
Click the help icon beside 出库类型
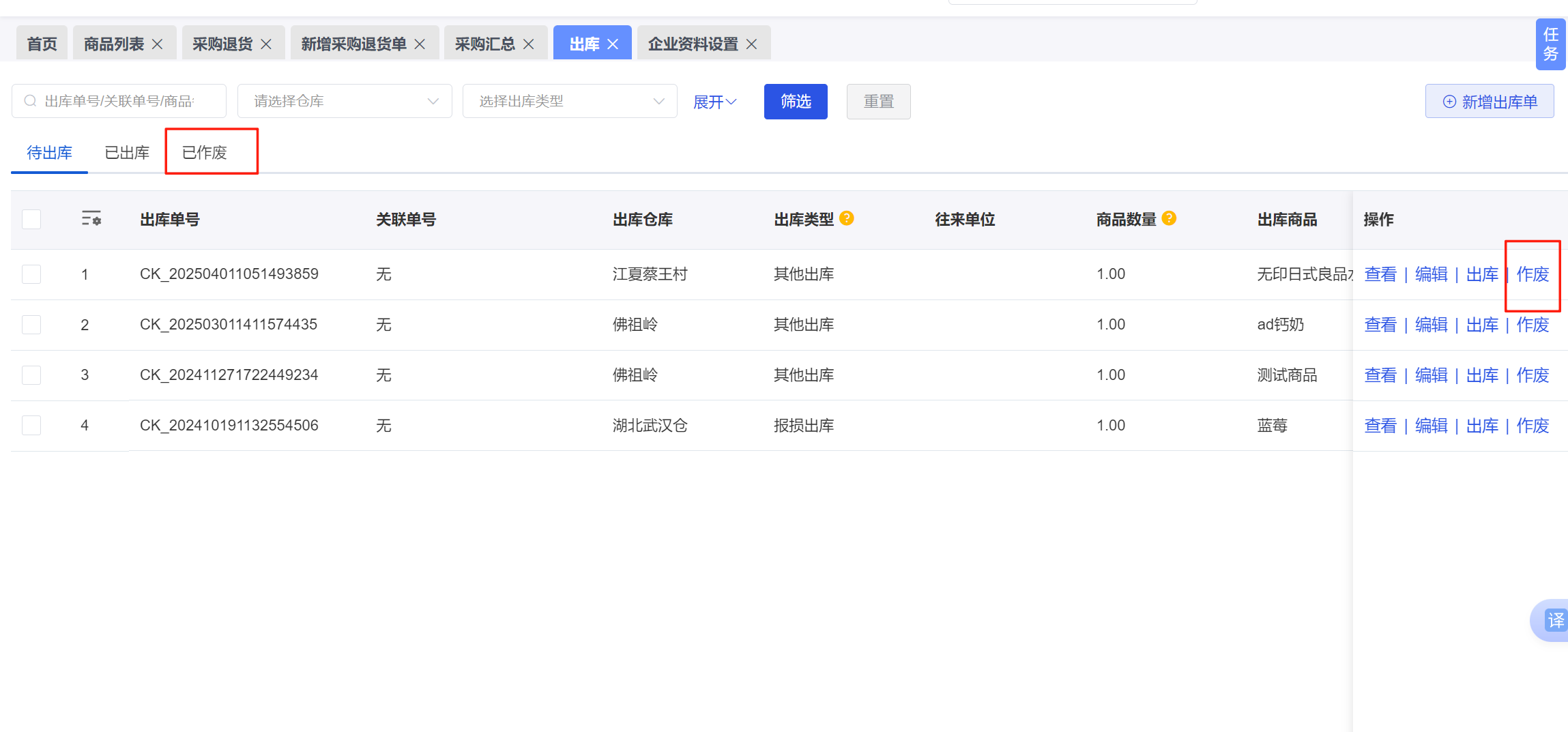pyautogui.click(x=847, y=218)
